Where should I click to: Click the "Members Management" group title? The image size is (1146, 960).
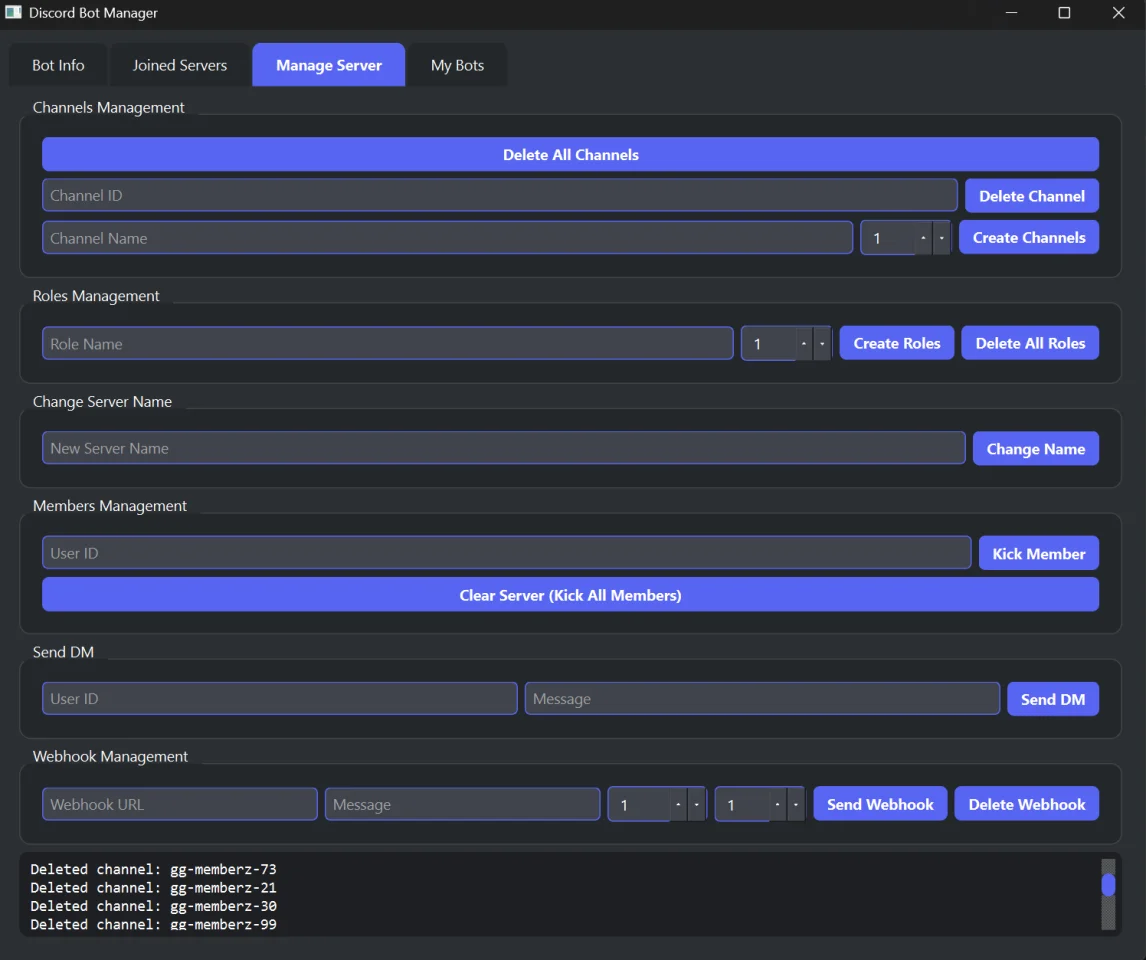[x=110, y=506]
